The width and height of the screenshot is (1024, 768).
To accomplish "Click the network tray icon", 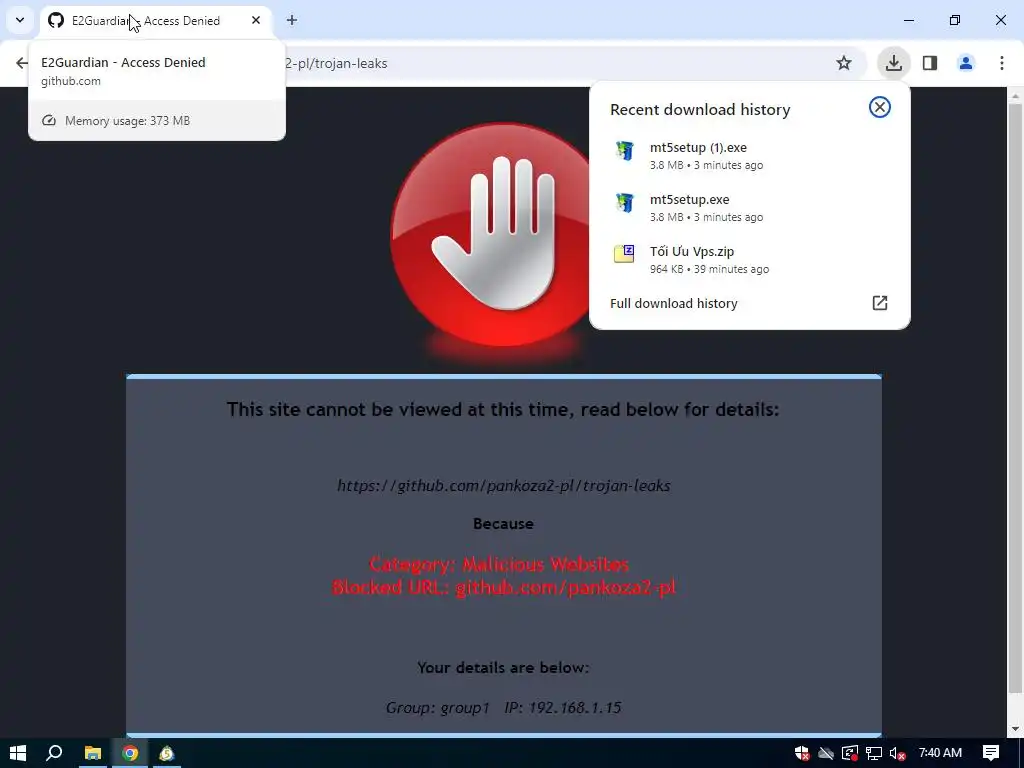I will pyautogui.click(x=874, y=753).
